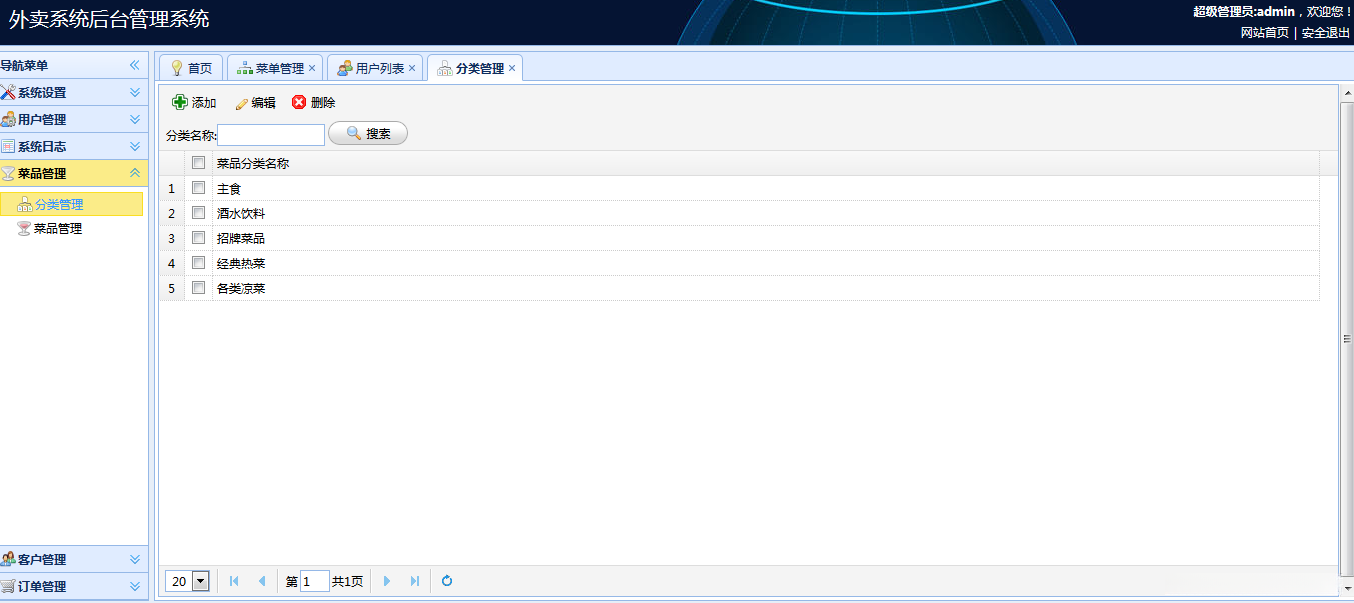Check the box for 酒水饮料 row
Viewport: 1354px width, 603px height.
(x=198, y=213)
